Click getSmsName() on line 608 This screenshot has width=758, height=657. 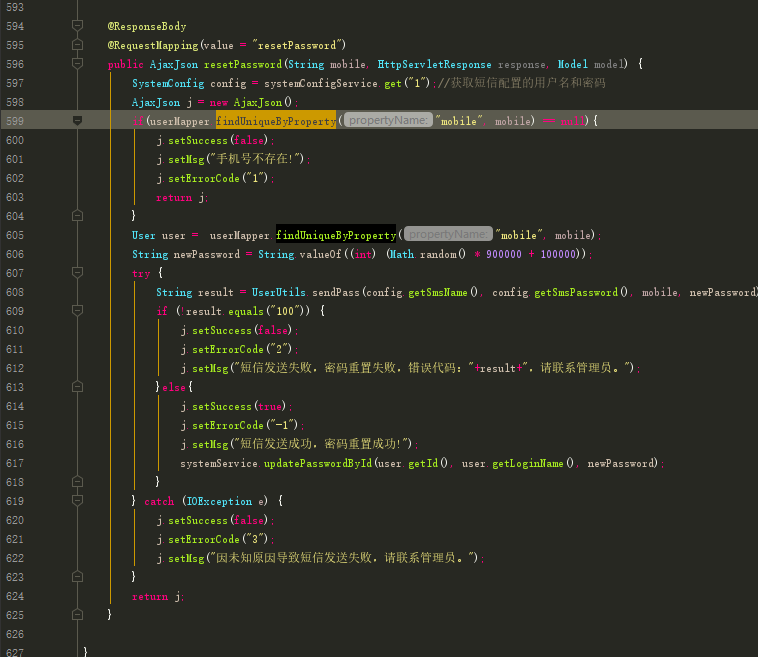pos(443,292)
